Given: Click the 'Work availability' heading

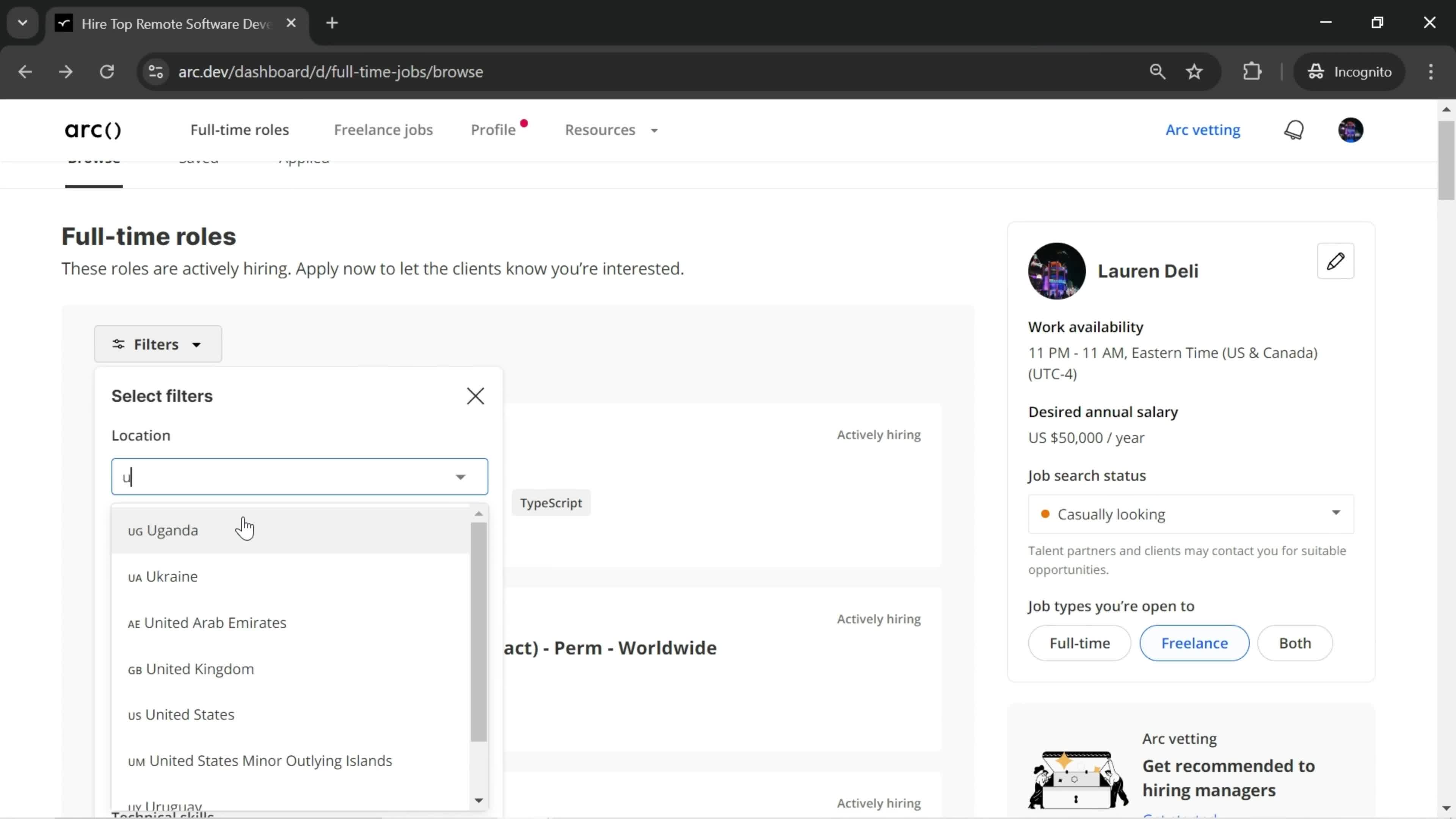Looking at the screenshot, I should point(1085,327).
